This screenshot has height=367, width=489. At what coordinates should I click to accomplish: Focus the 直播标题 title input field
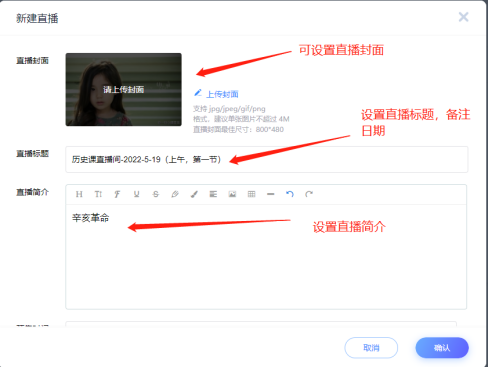(267, 159)
